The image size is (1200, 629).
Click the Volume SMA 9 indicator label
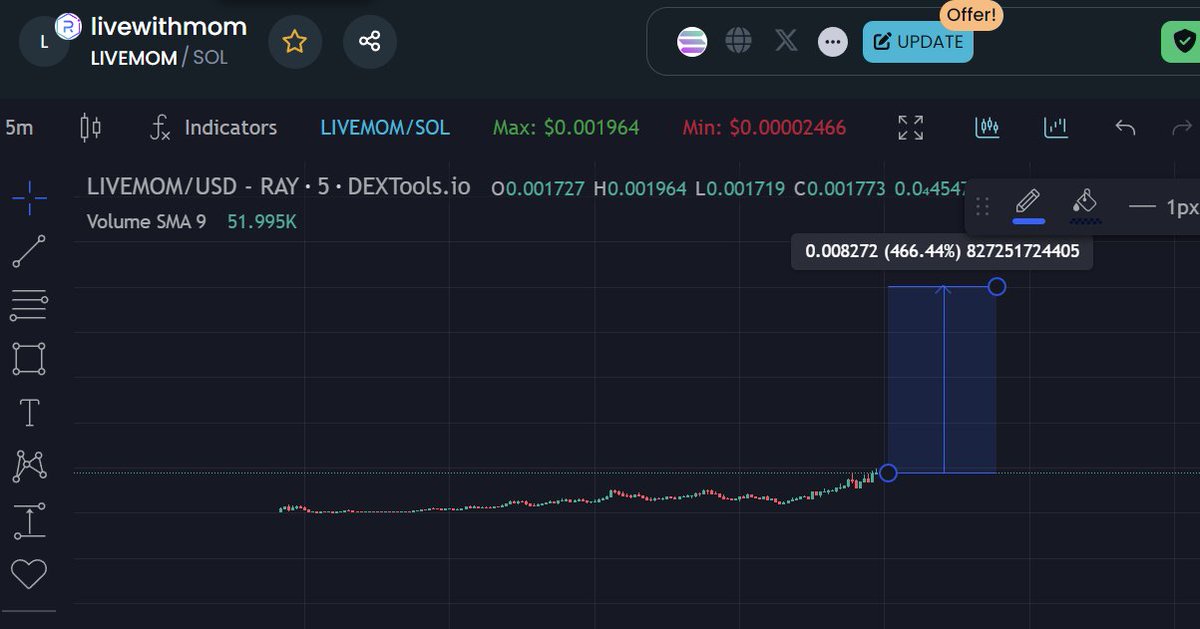(147, 221)
